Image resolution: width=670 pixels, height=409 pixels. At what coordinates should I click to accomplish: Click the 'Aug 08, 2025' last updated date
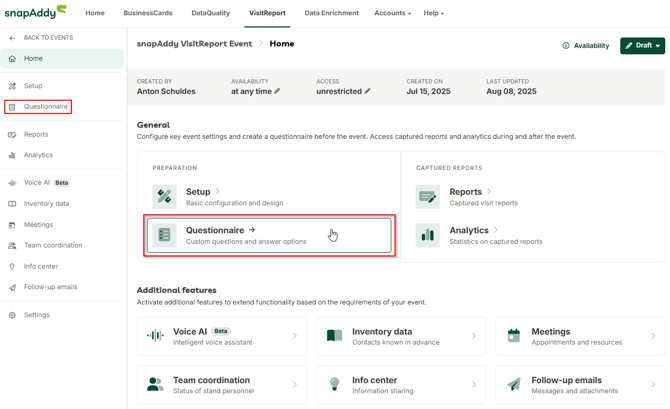[x=511, y=91]
